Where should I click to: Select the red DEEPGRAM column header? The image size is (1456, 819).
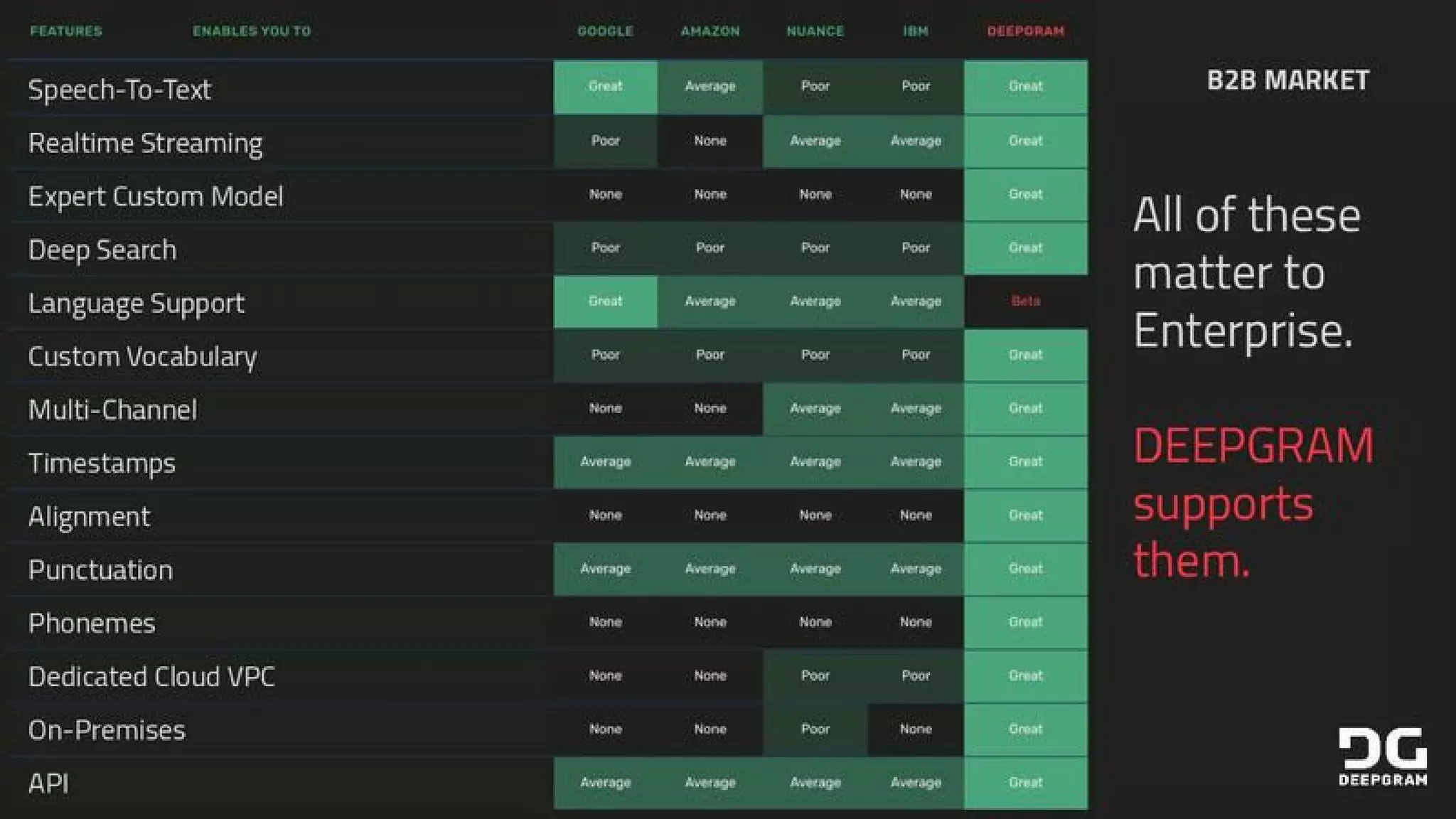click(1026, 31)
